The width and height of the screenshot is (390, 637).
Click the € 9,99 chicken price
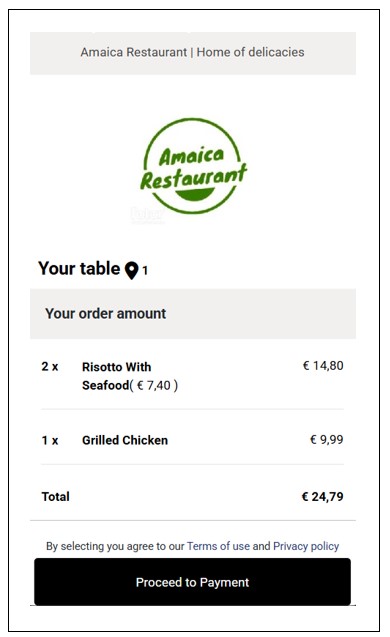[x=327, y=440]
